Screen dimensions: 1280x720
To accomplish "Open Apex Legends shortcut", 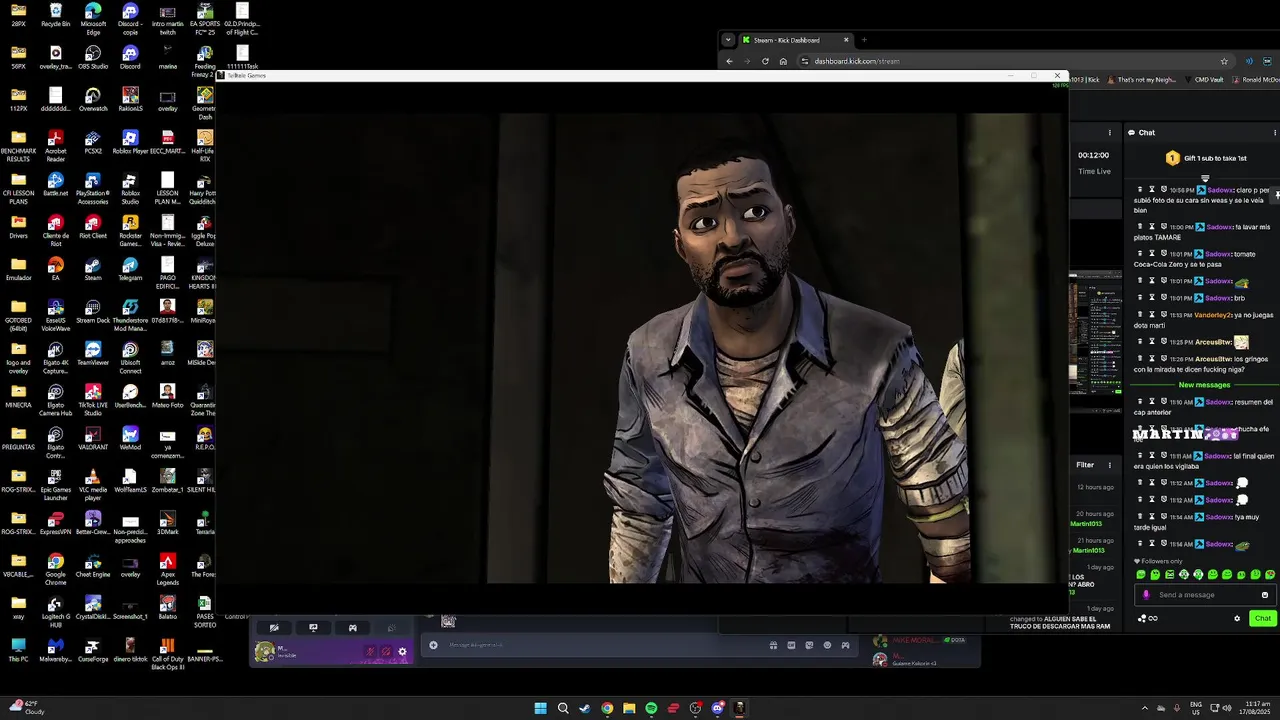I will [x=167, y=569].
